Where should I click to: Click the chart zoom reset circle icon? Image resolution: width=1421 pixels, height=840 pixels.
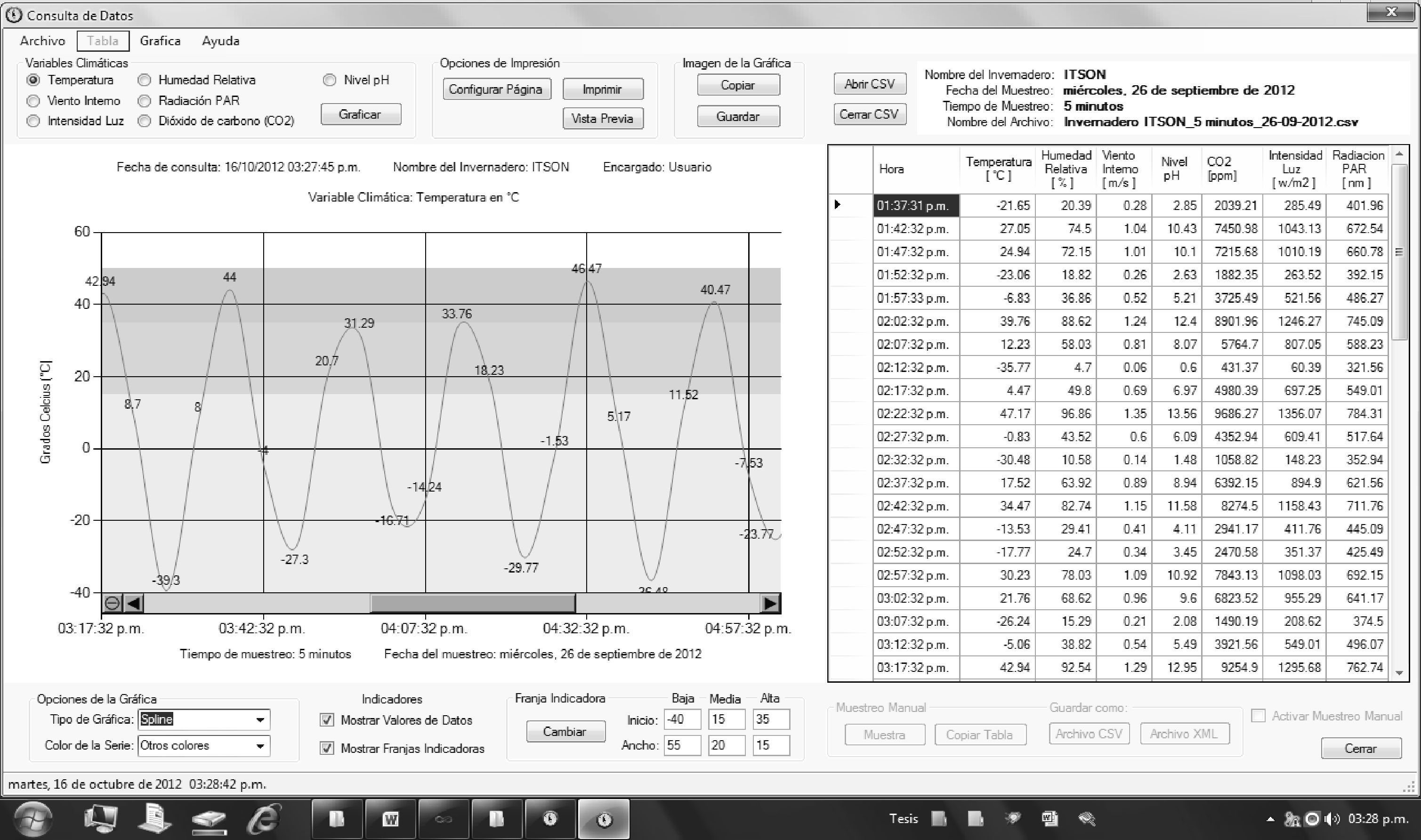click(x=112, y=603)
